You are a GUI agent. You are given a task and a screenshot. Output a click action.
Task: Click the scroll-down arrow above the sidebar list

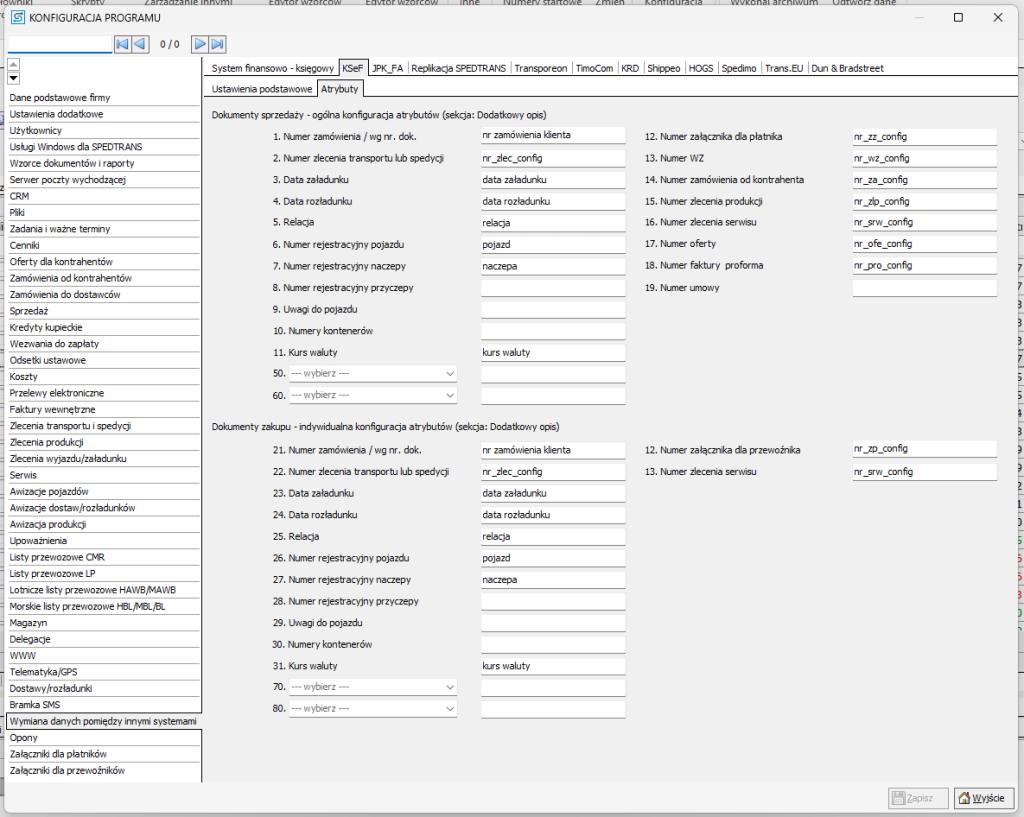tap(13, 78)
